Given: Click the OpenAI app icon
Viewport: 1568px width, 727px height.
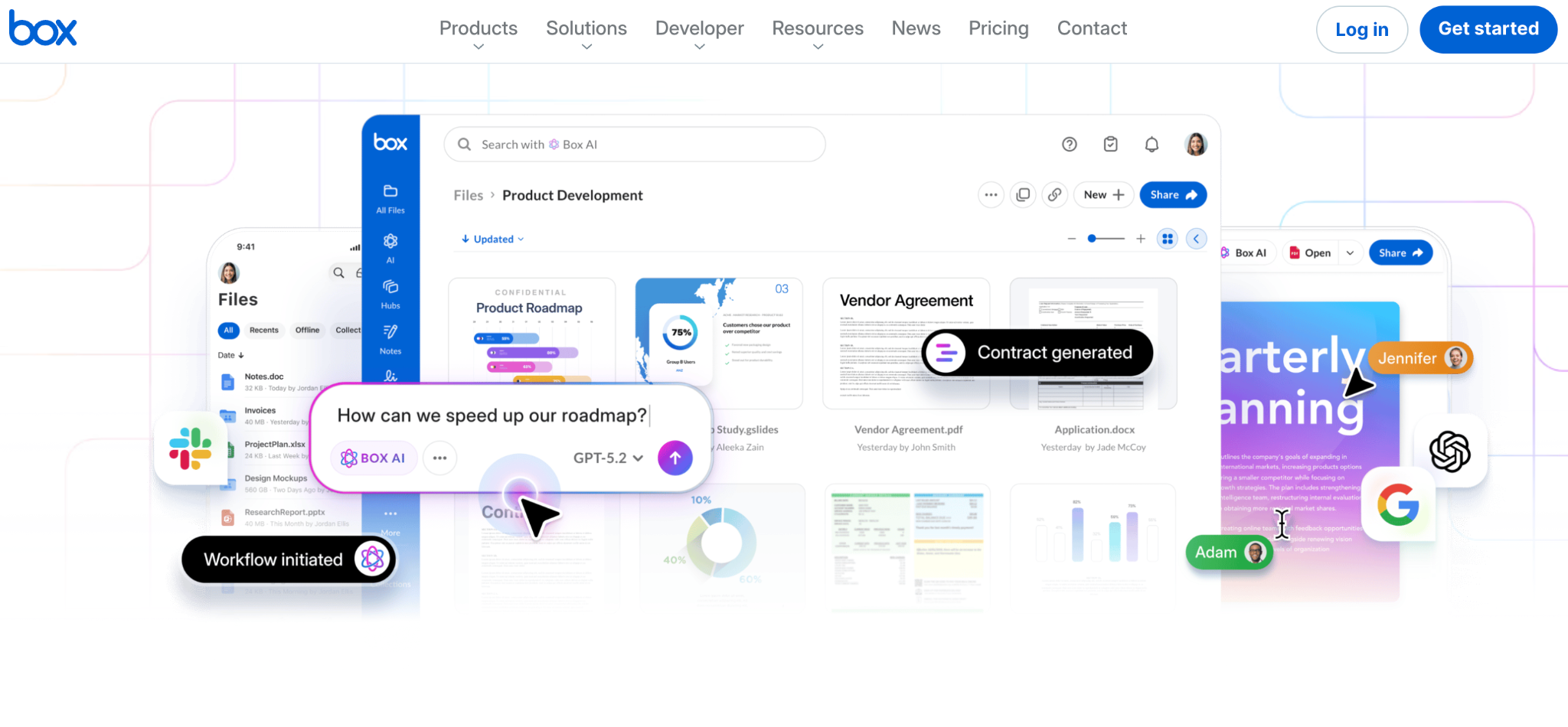Looking at the screenshot, I should pyautogui.click(x=1450, y=451).
